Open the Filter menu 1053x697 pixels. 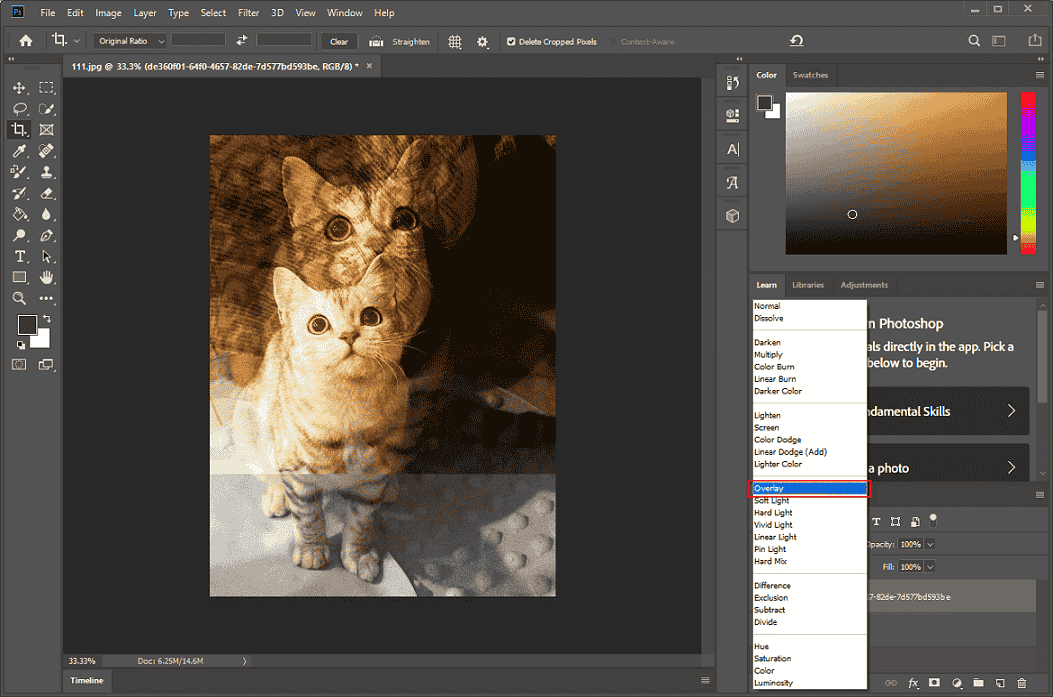click(x=248, y=12)
